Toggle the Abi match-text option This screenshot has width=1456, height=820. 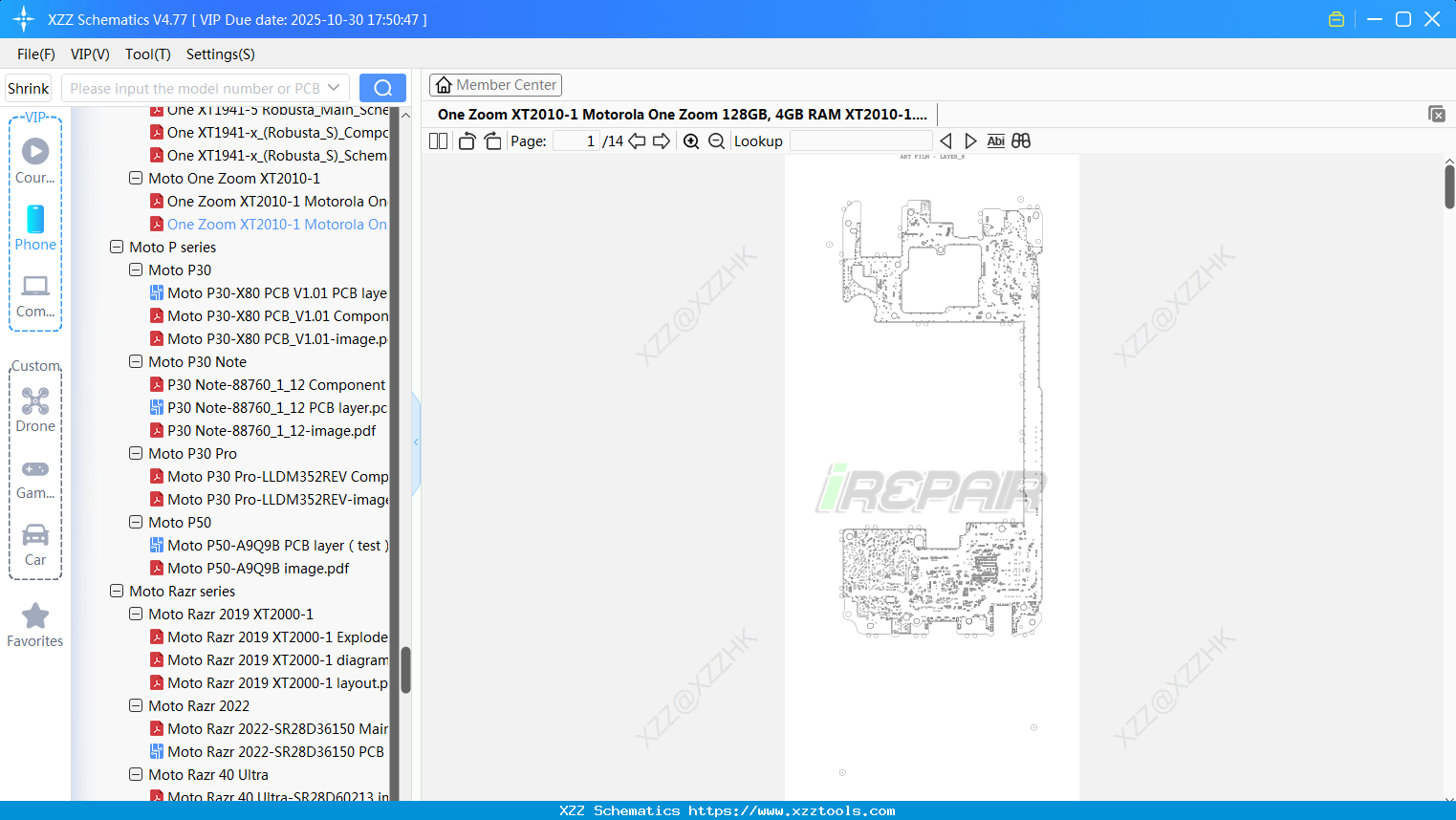click(995, 141)
